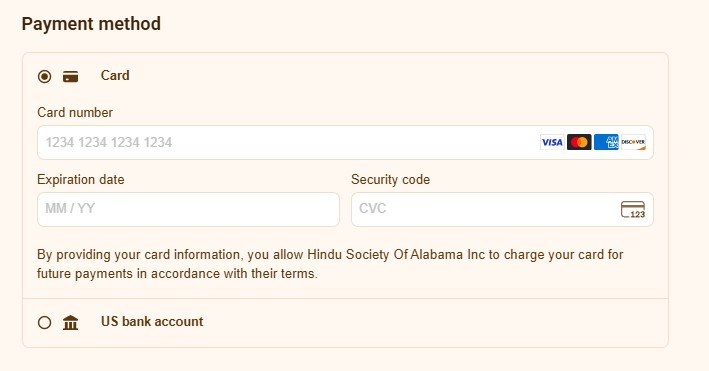Viewport: 709px width, 371px height.
Task: Click the bank building icon
Action: pyautogui.click(x=71, y=323)
